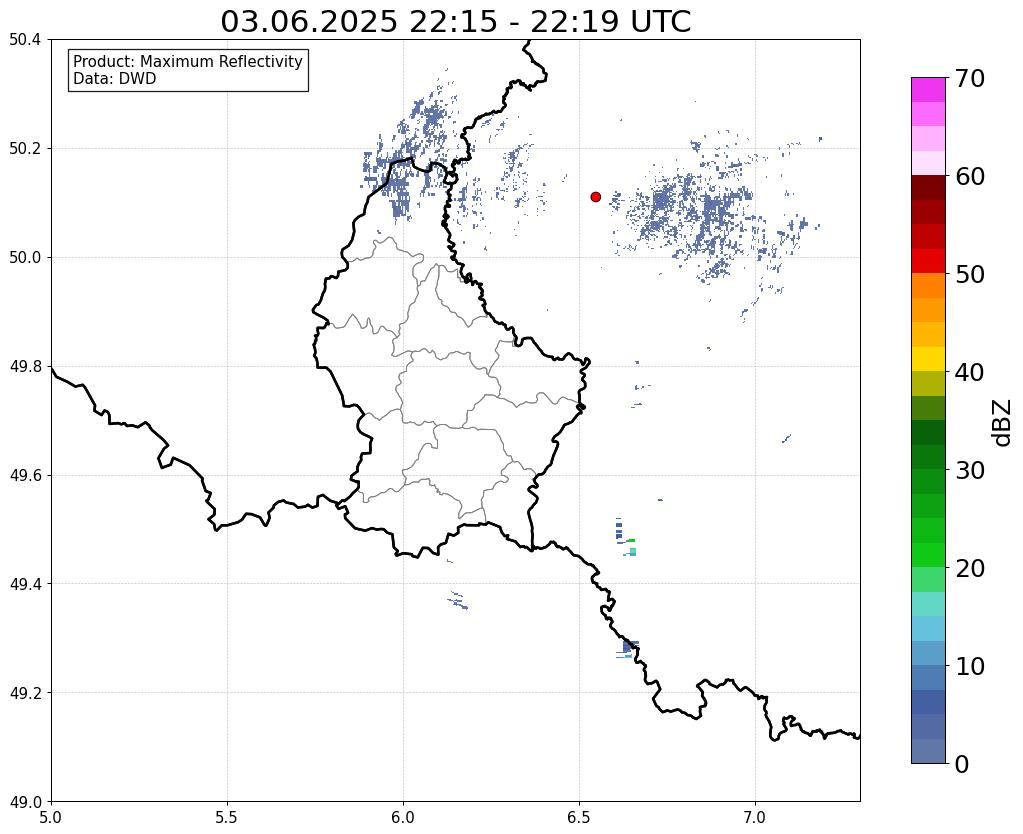This screenshot has height=834, width=1023.
Task: Click the dBZ colorbar axis label
Action: point(1003,422)
